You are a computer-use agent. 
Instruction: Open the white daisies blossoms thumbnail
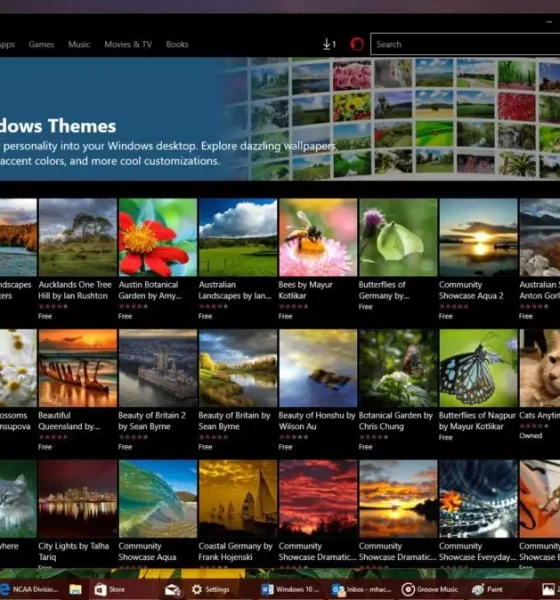tap(18, 368)
